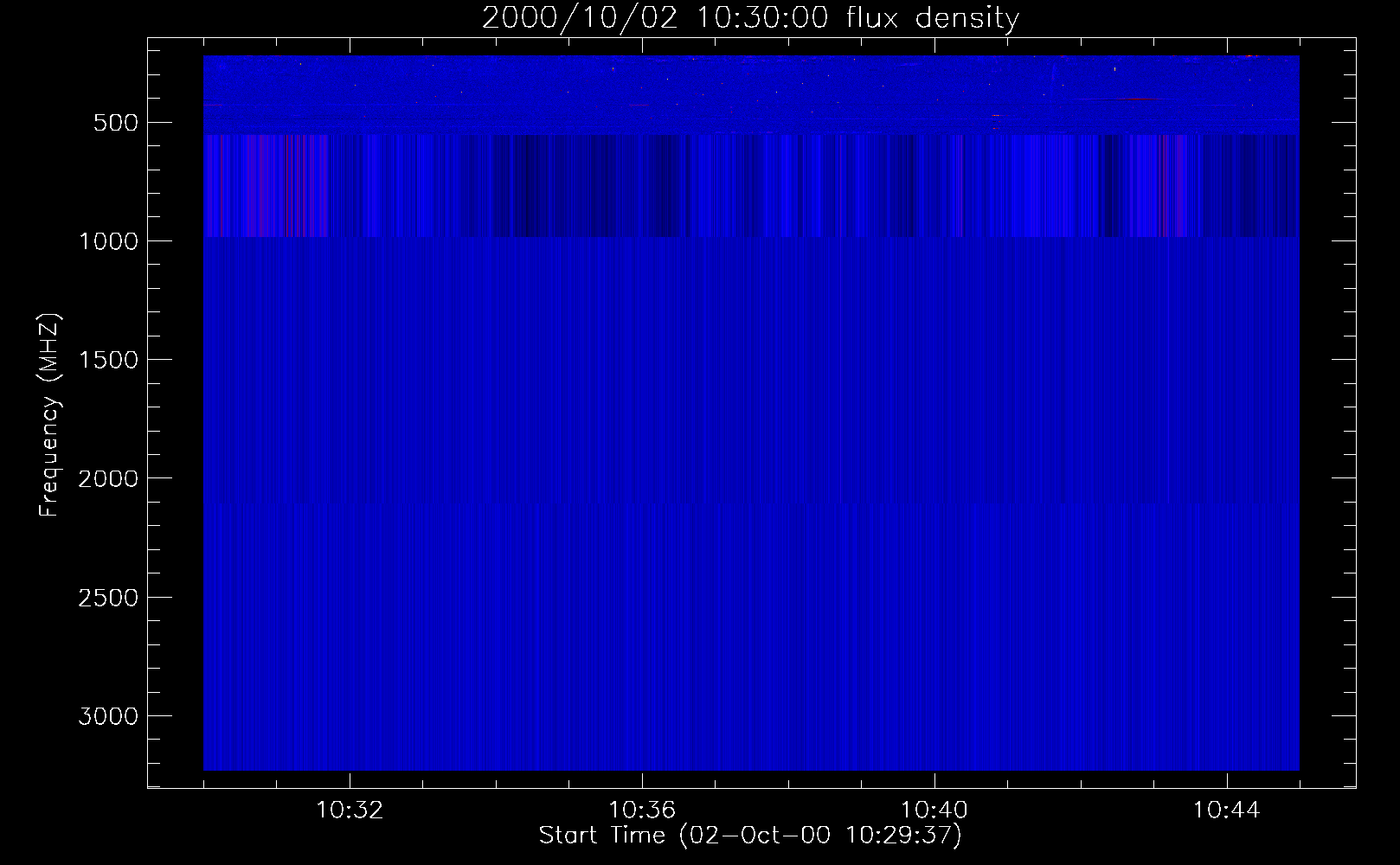Select the 2500 frequency tick label
The image size is (1400, 865).
(x=108, y=598)
